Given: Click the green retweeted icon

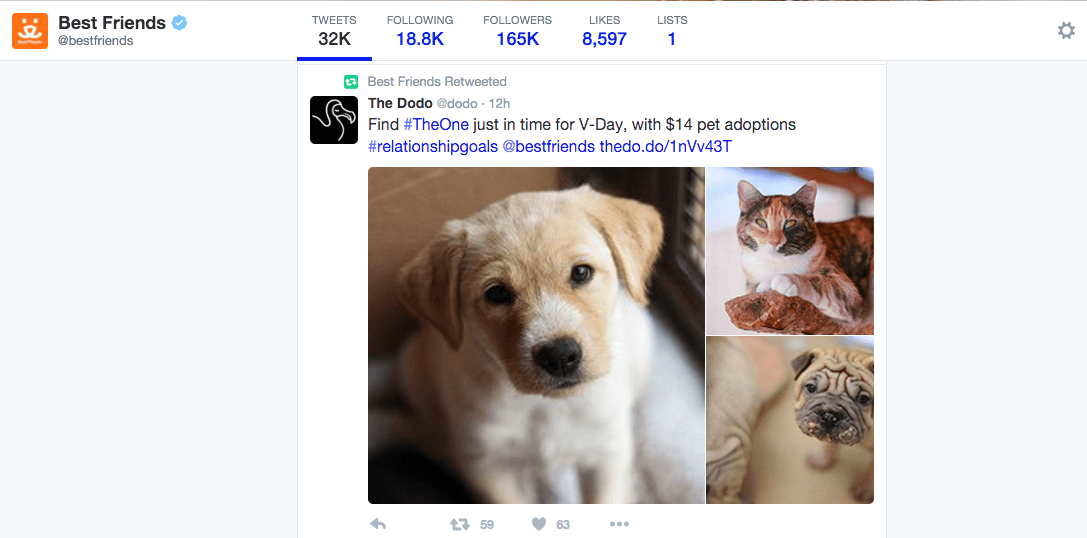Looking at the screenshot, I should 351,82.
